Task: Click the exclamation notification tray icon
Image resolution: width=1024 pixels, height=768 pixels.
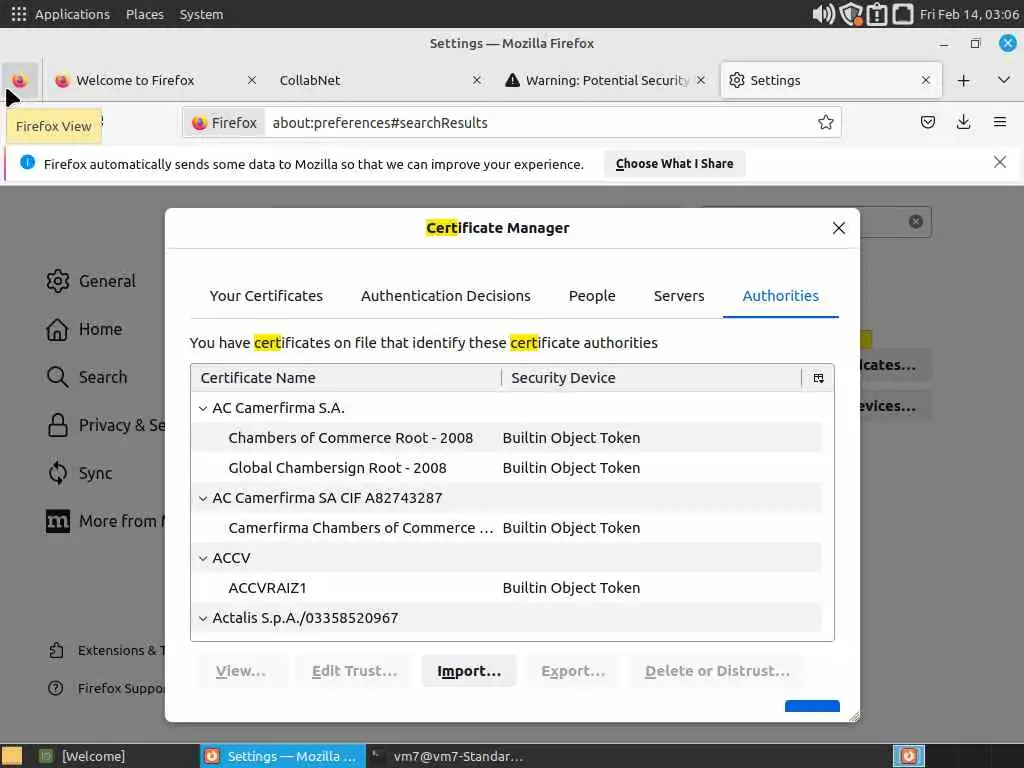Action: (876, 14)
